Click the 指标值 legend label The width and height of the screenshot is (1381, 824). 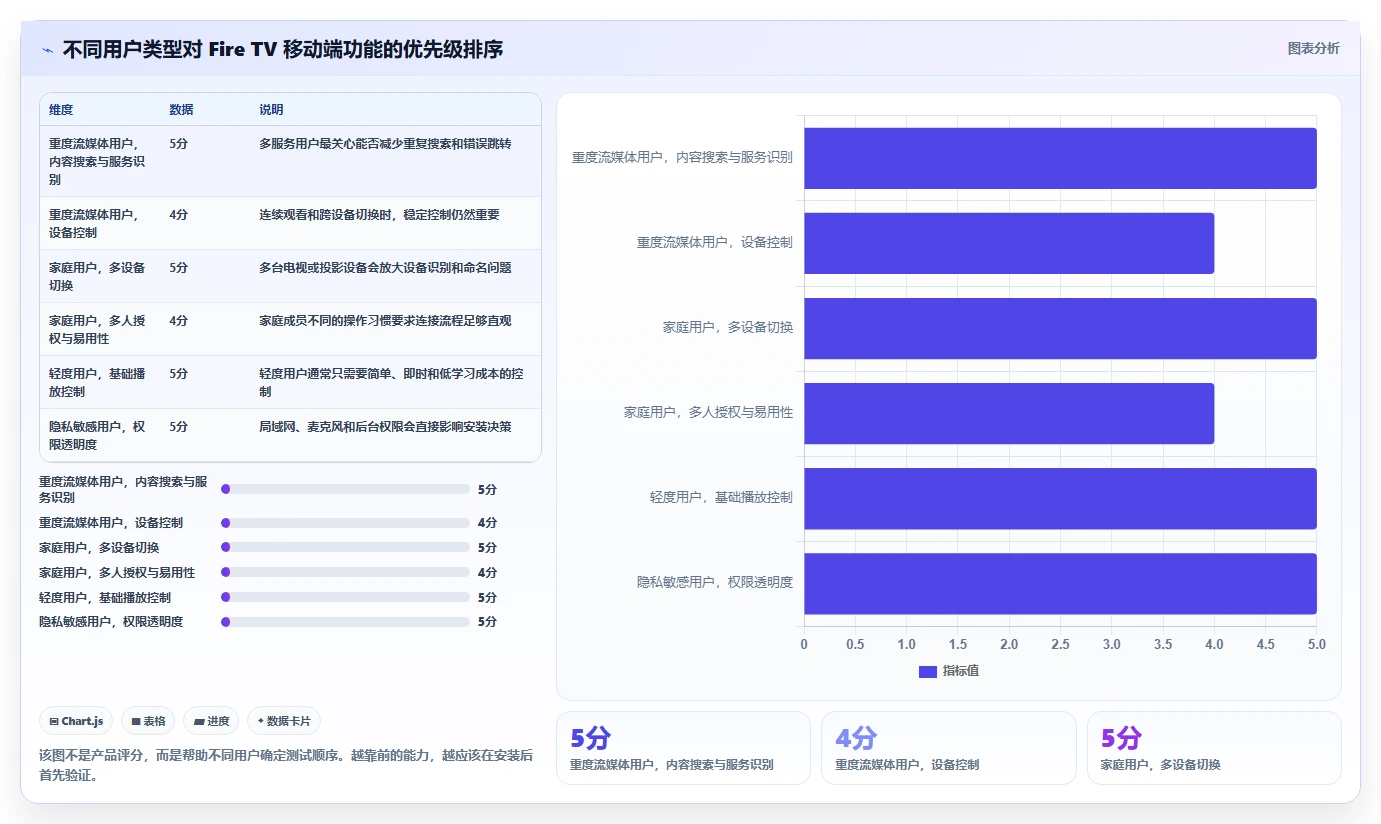point(961,671)
